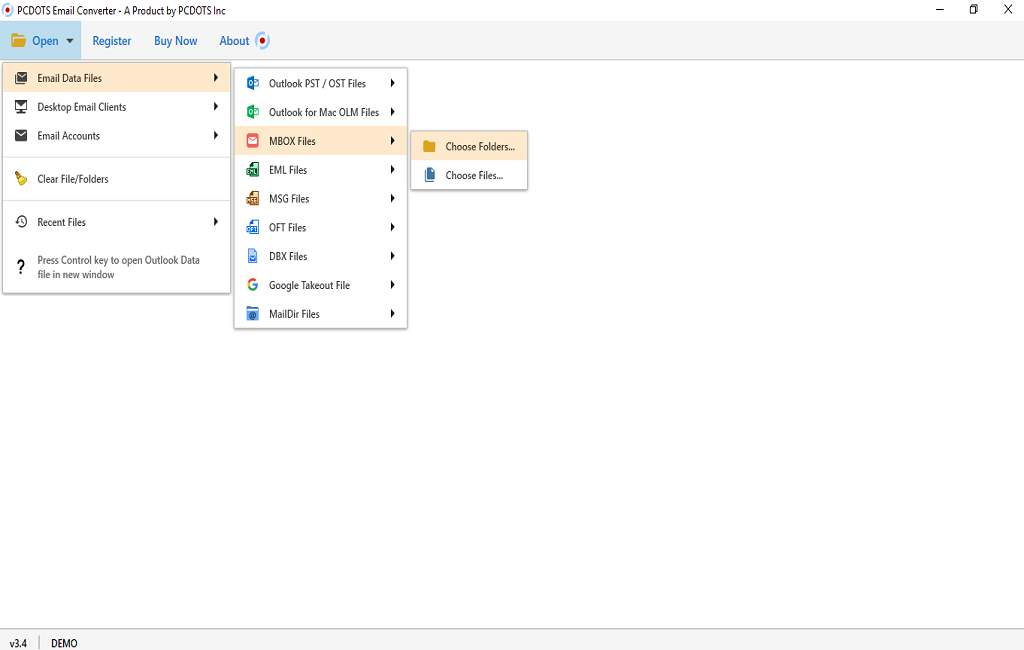This screenshot has width=1024, height=650.
Task: Click the OFT Files icon
Action: (x=252, y=227)
